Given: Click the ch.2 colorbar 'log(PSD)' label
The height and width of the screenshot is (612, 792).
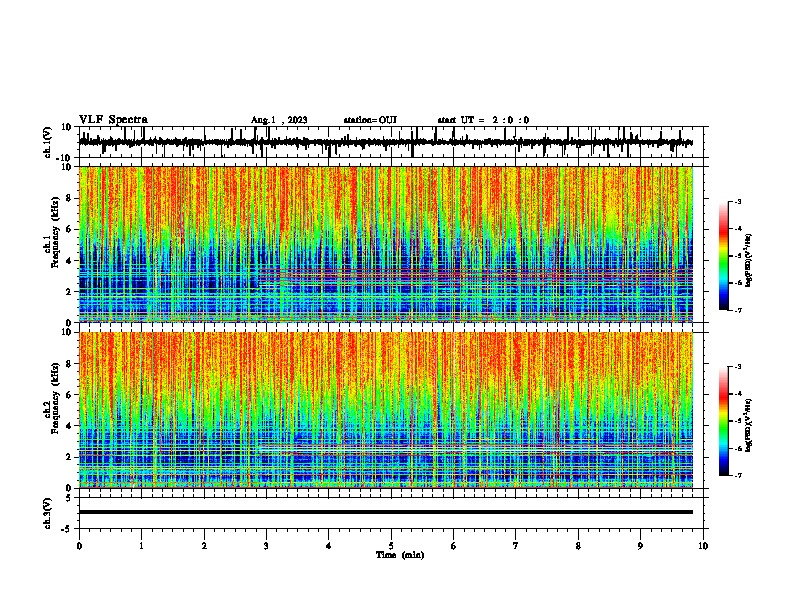Looking at the screenshot, I should click(749, 425).
